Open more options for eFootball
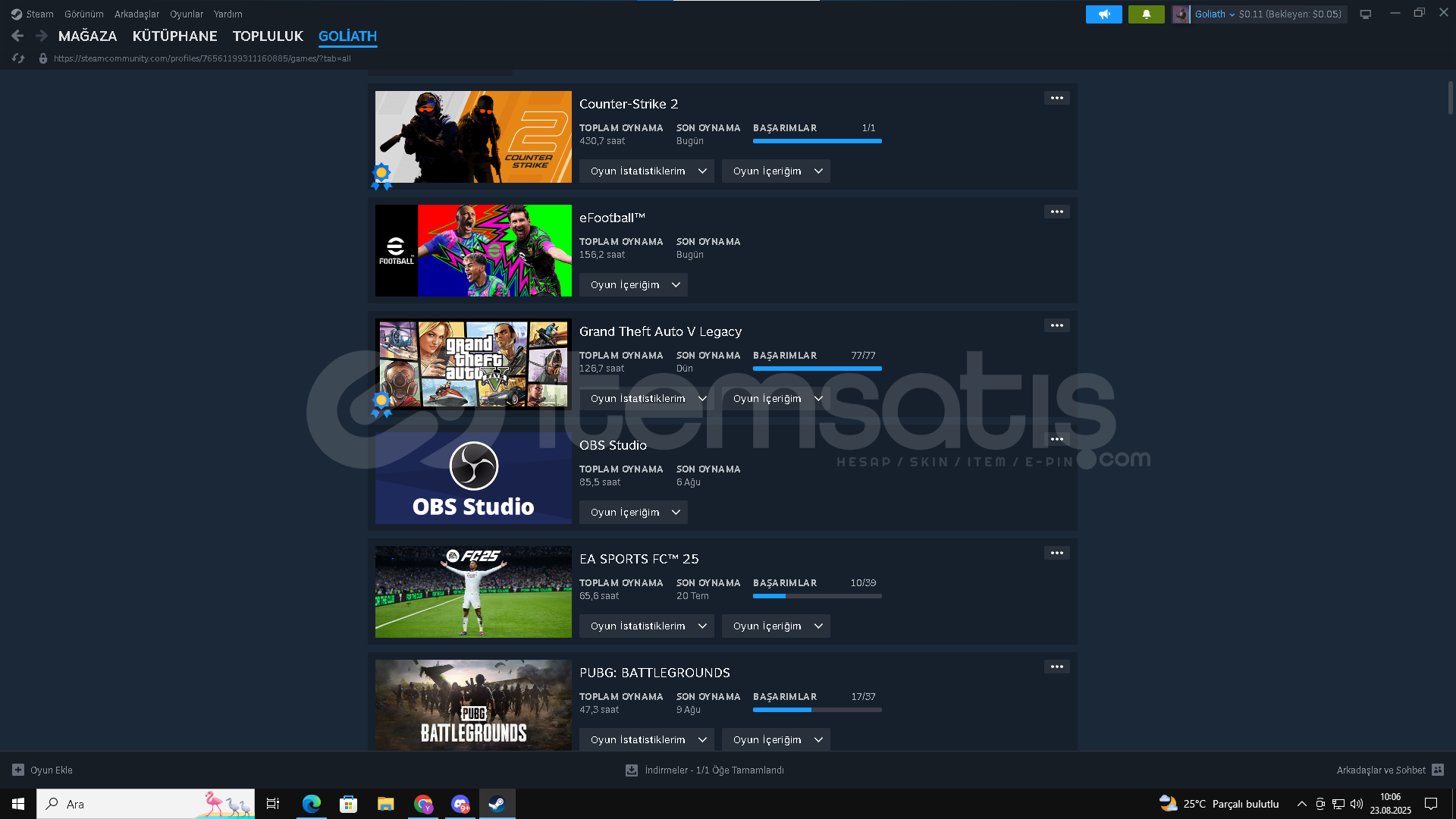The height and width of the screenshot is (819, 1456). coord(1057,212)
